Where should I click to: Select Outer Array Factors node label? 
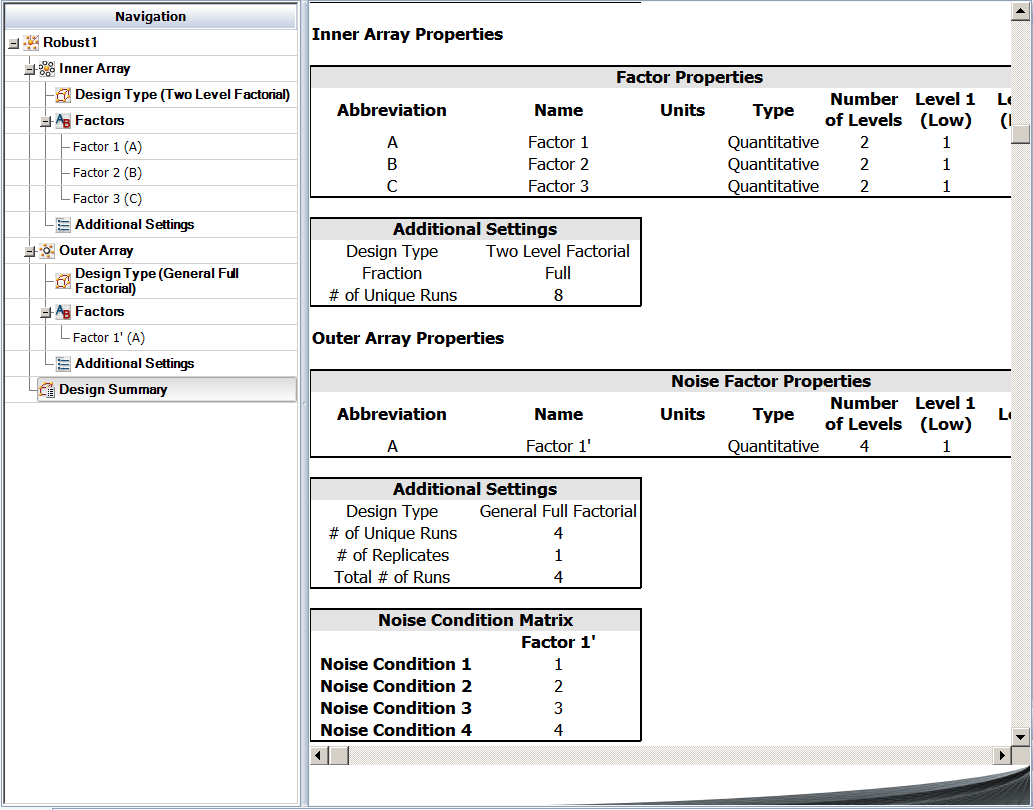[99, 311]
